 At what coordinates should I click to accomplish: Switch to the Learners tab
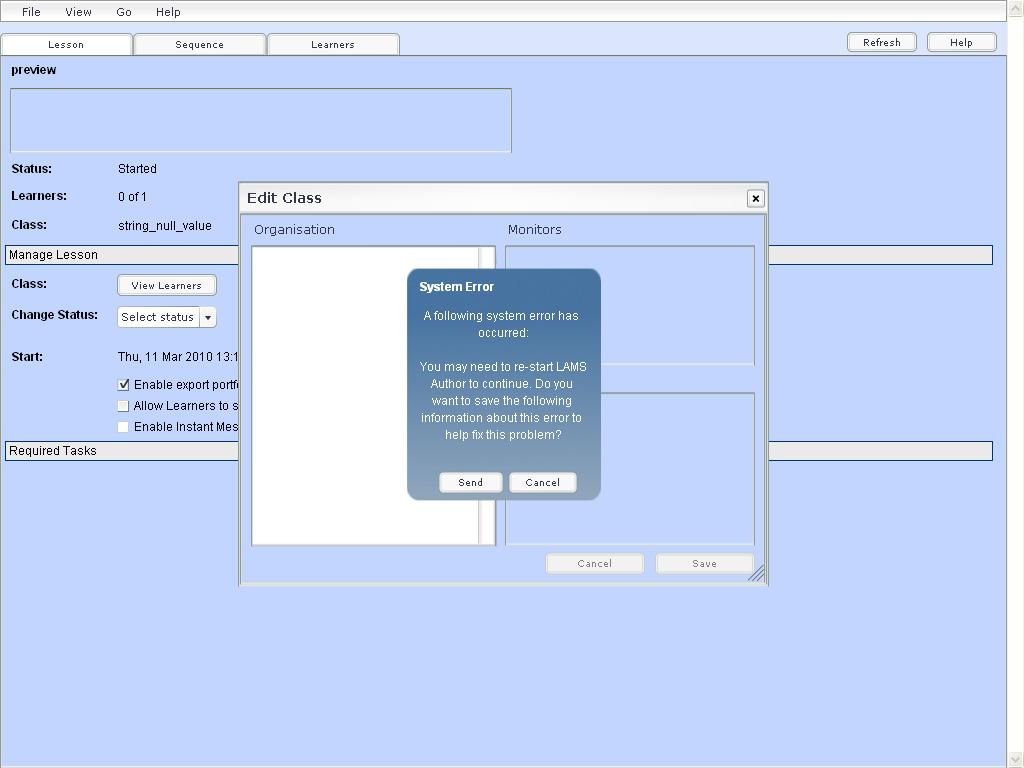(333, 44)
